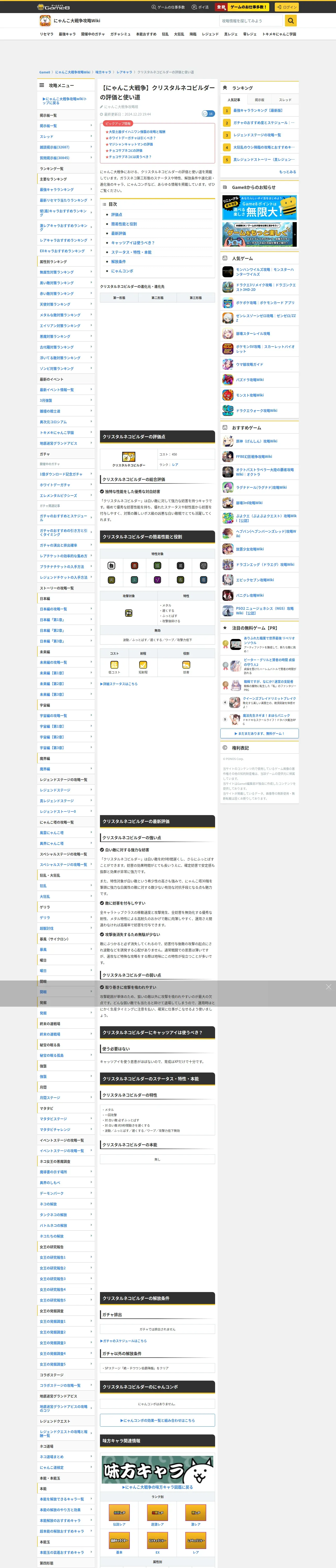336x1568 pixels.
Task: Click the red (赤) attribute icon
Action: point(134,566)
